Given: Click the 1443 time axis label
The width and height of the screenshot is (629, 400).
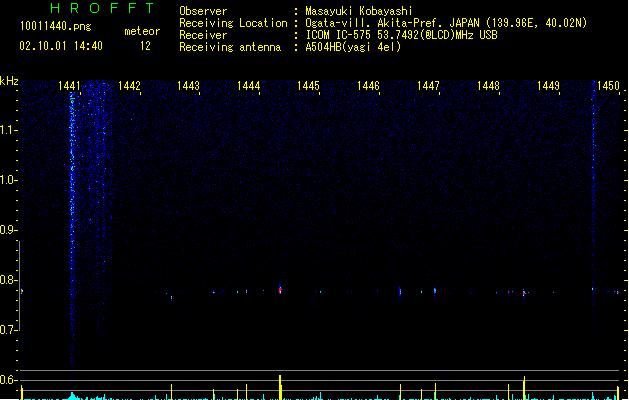Looking at the screenshot, I should (189, 86).
